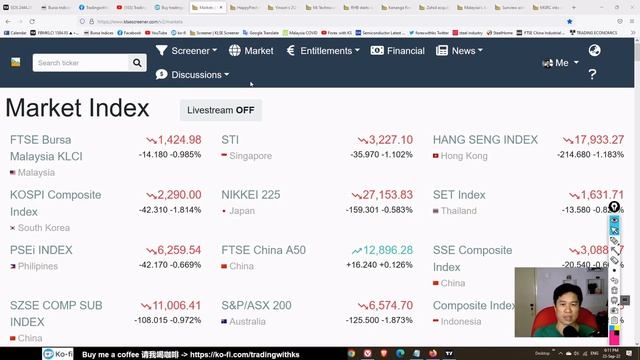640x360 pixels.
Task: Close the active Market browser tab
Action: point(221,7)
